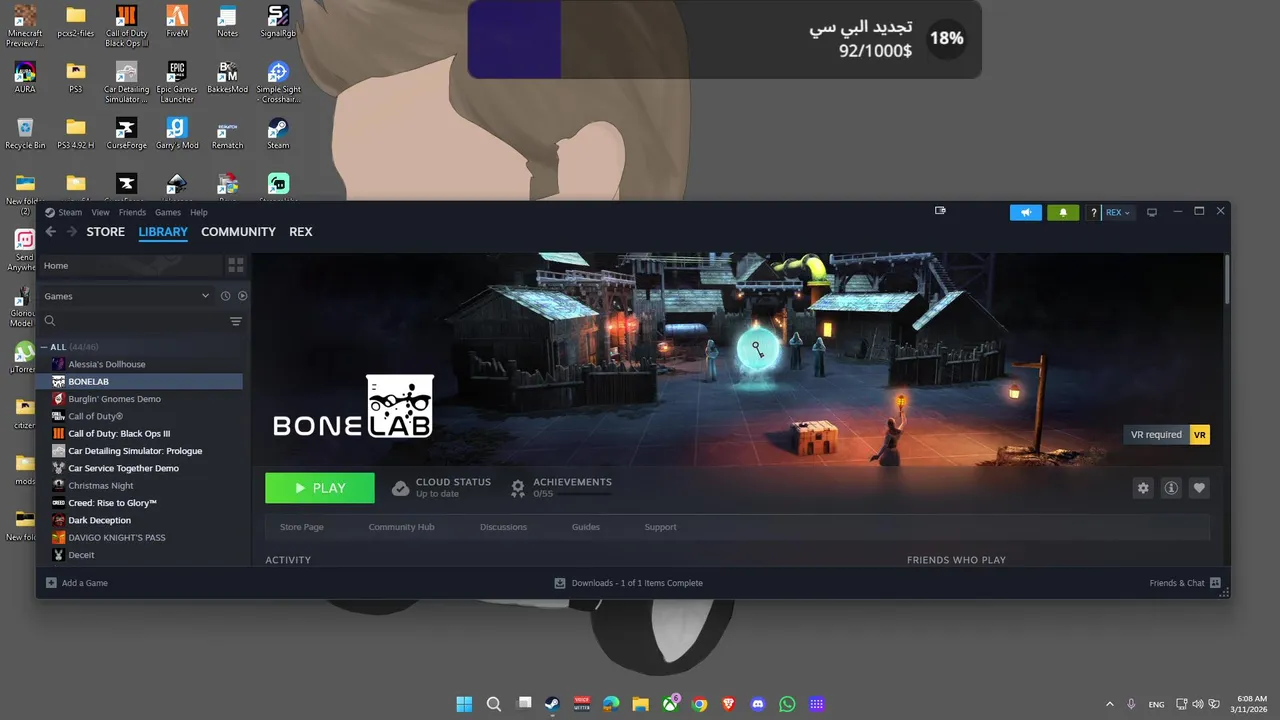Open Epic Games Launcher desktop shortcut
The image size is (1280, 720).
pyautogui.click(x=177, y=82)
